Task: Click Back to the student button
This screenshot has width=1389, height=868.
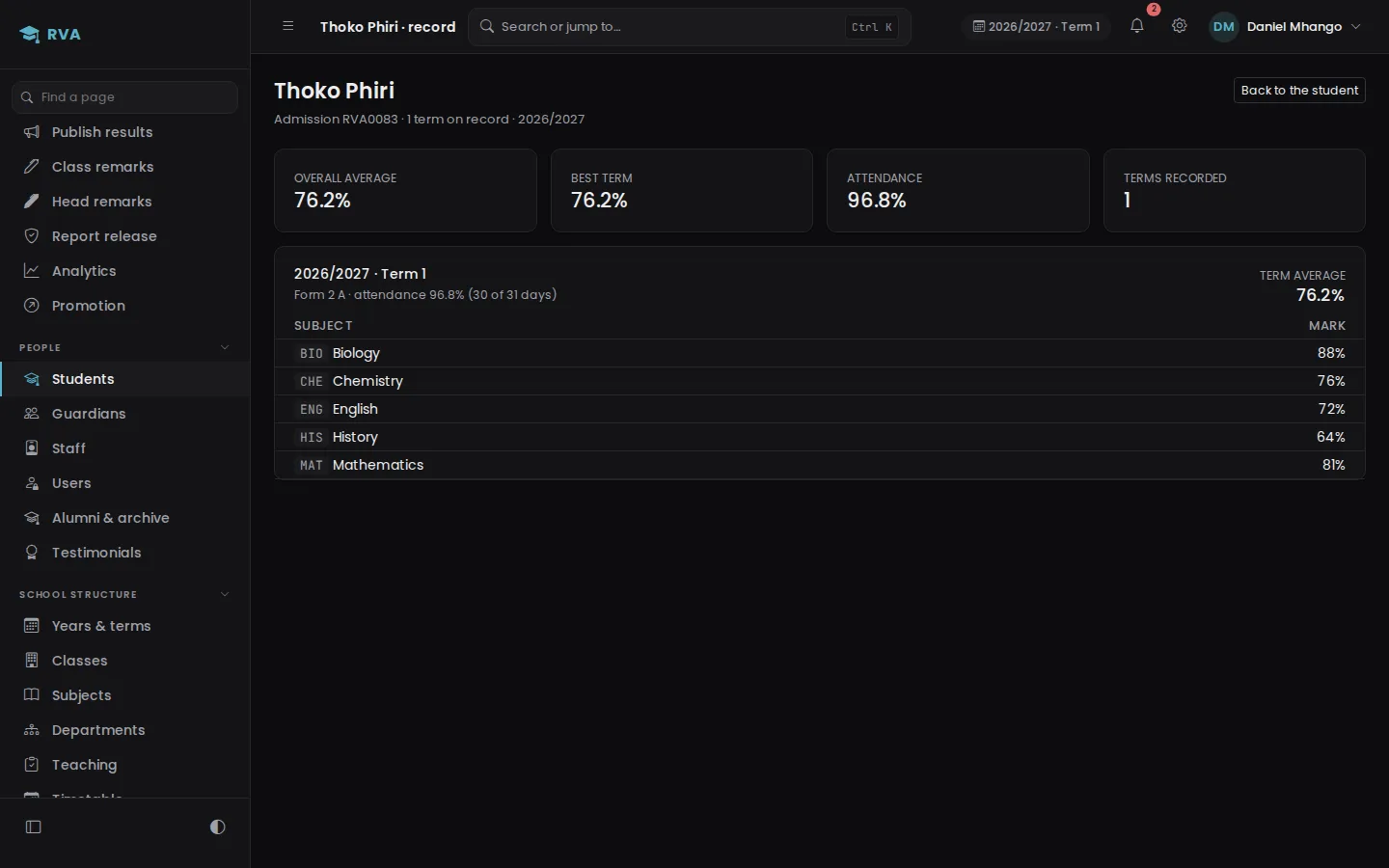Action: click(1299, 90)
